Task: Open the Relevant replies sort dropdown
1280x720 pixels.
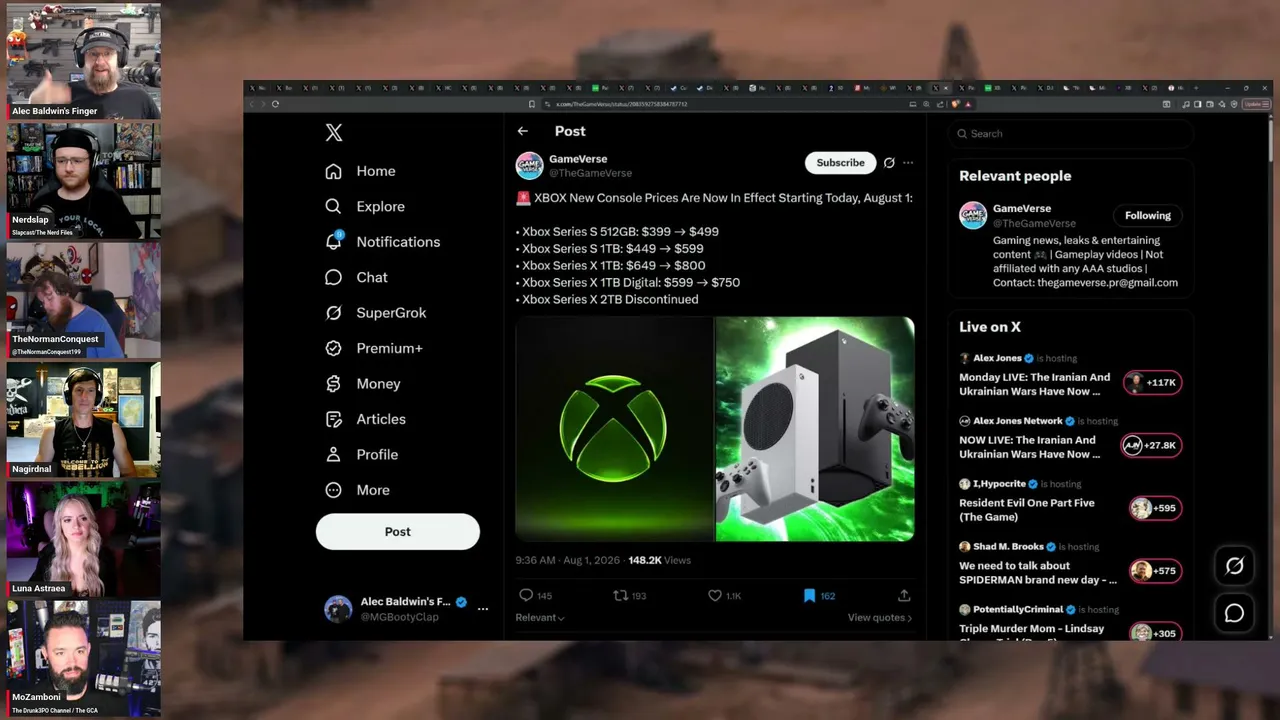Action: 540,618
